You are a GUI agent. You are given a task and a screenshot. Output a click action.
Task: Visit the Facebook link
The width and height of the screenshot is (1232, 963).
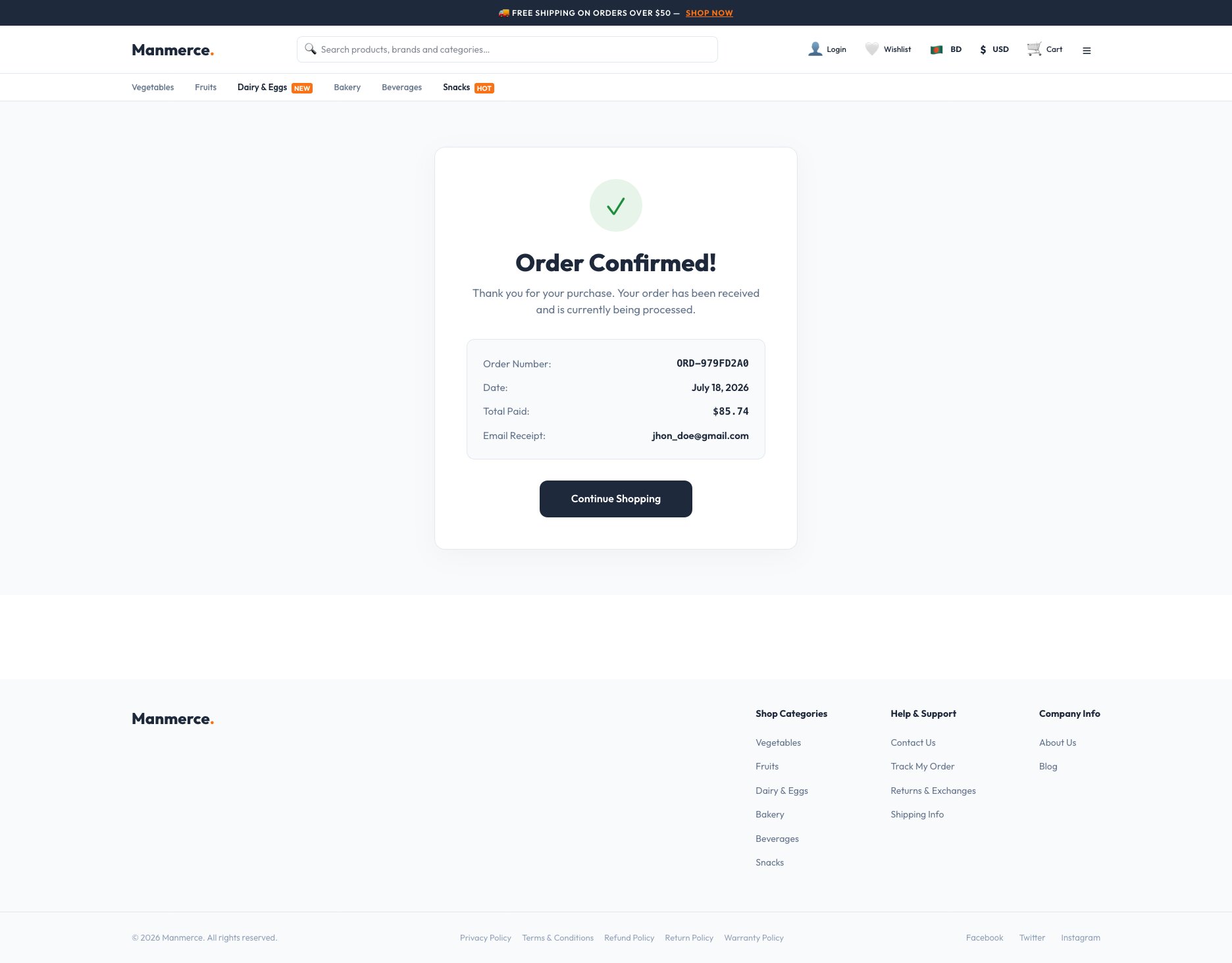[x=985, y=938]
